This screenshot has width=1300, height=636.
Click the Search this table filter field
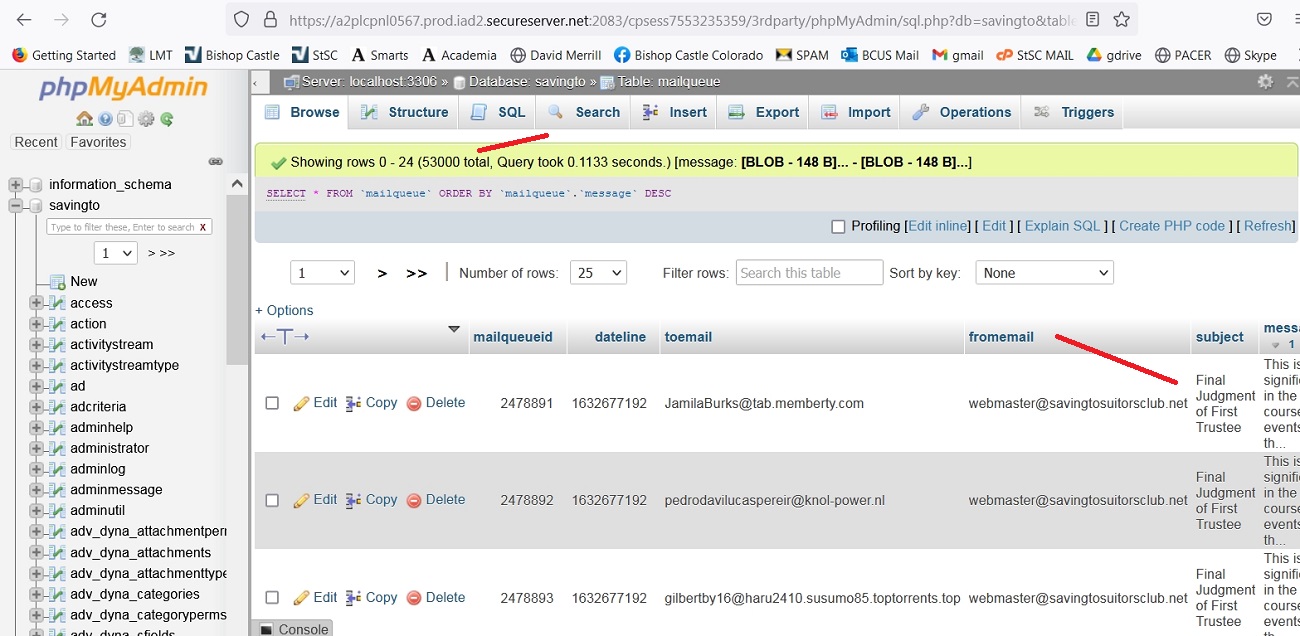coord(809,273)
